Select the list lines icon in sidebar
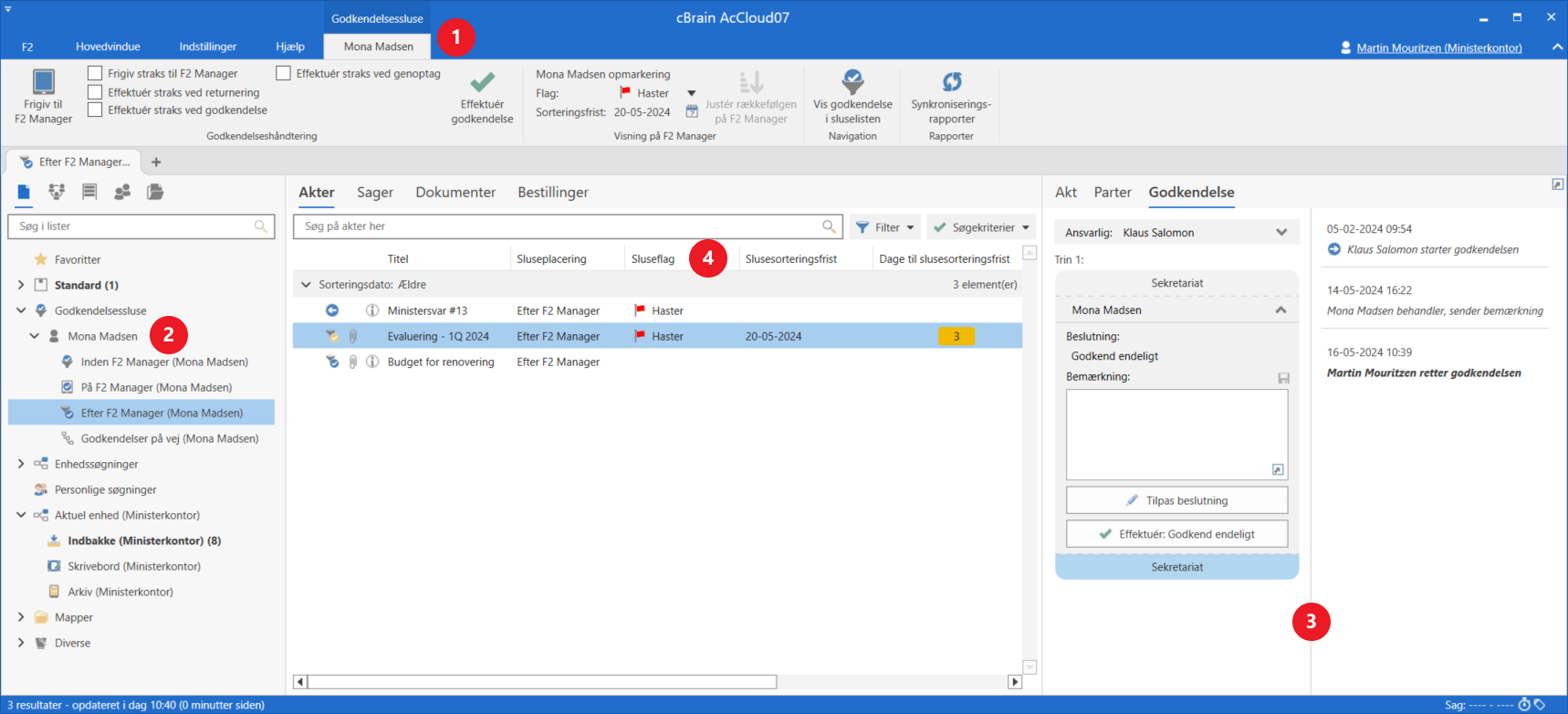This screenshot has height=714, width=1568. pyautogui.click(x=89, y=192)
